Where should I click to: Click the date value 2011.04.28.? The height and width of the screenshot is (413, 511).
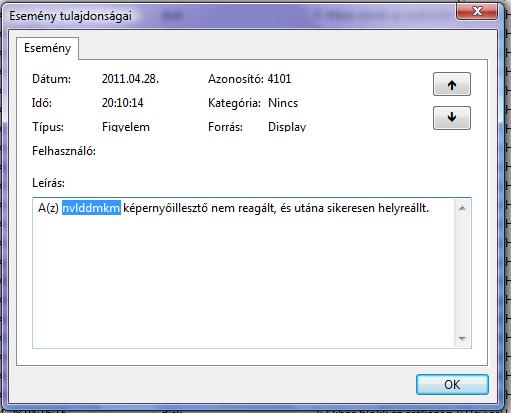pyautogui.click(x=130, y=79)
